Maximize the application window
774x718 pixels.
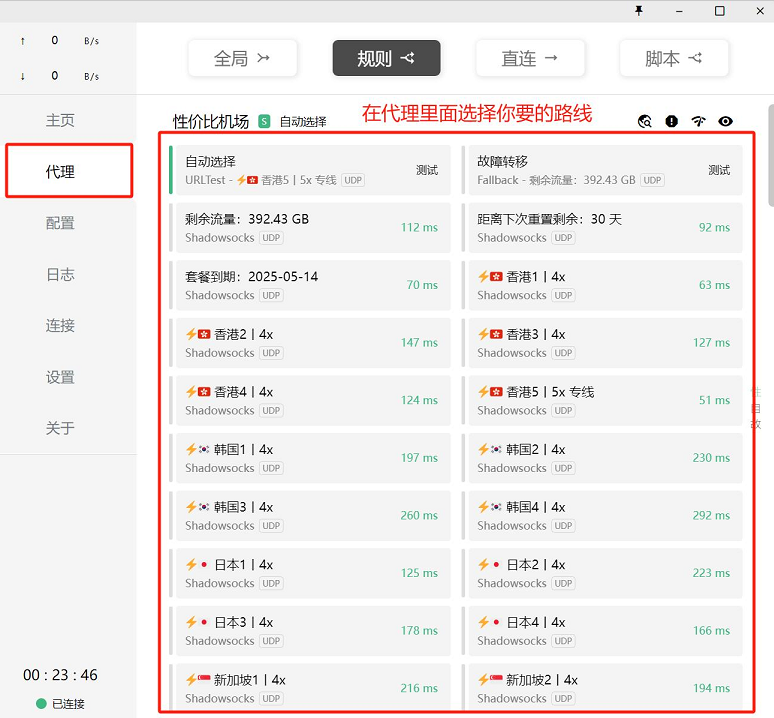720,11
